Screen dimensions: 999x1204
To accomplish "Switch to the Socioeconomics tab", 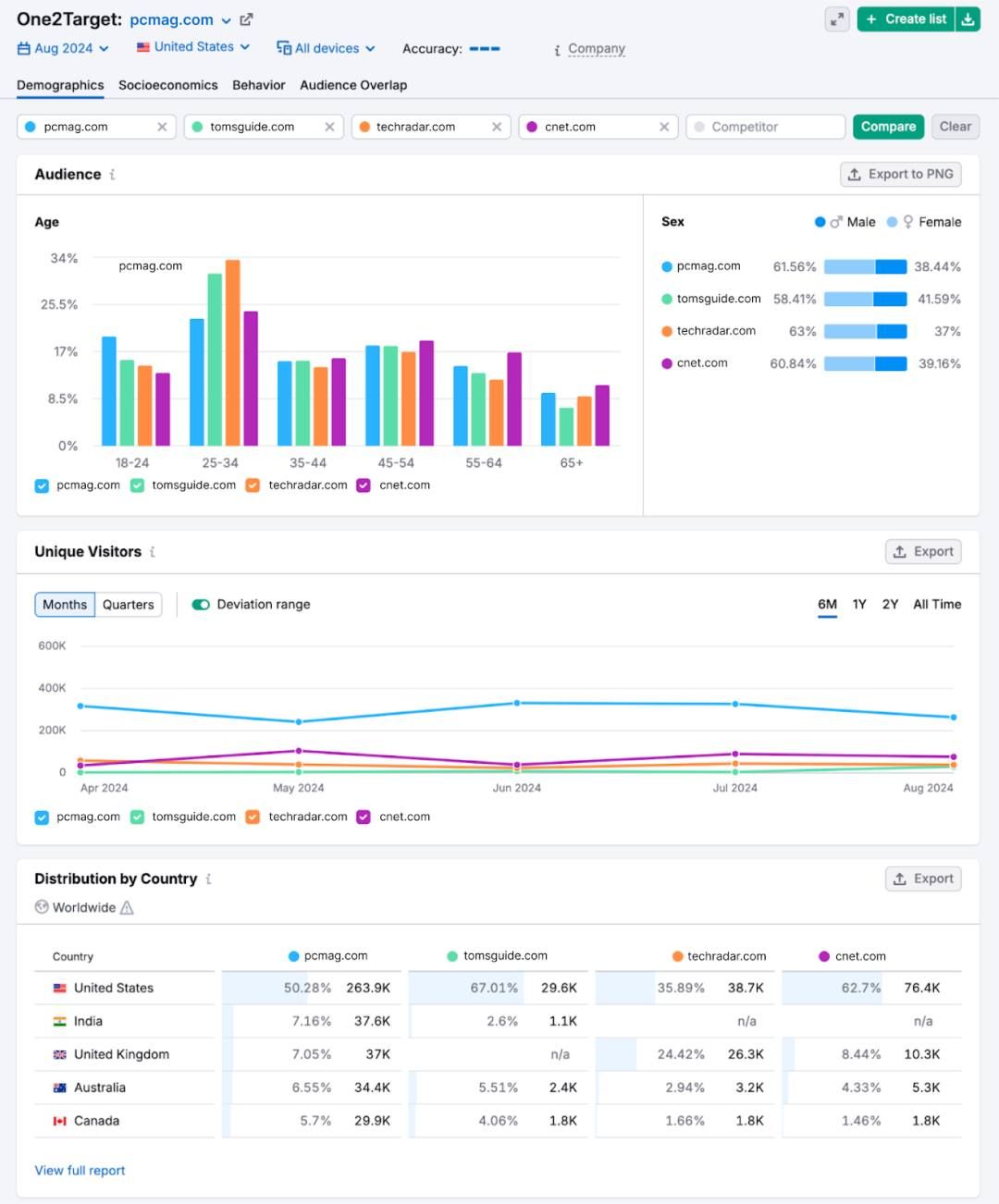I will 168,85.
